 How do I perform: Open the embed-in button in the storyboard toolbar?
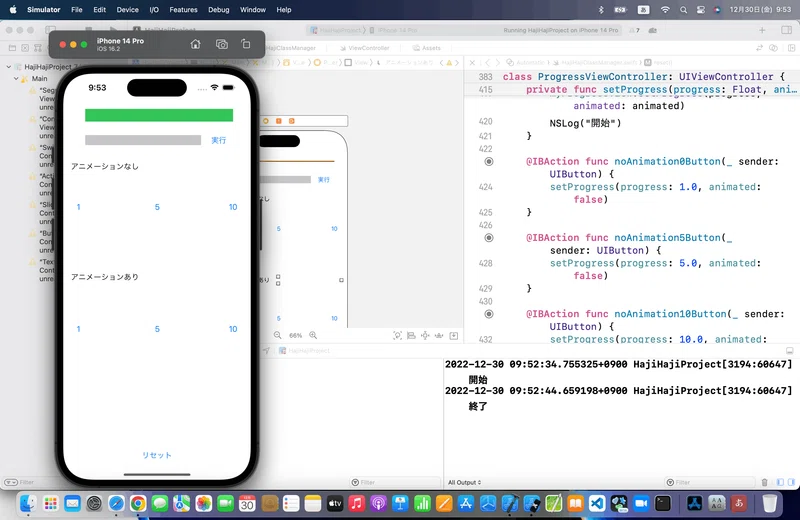point(454,335)
